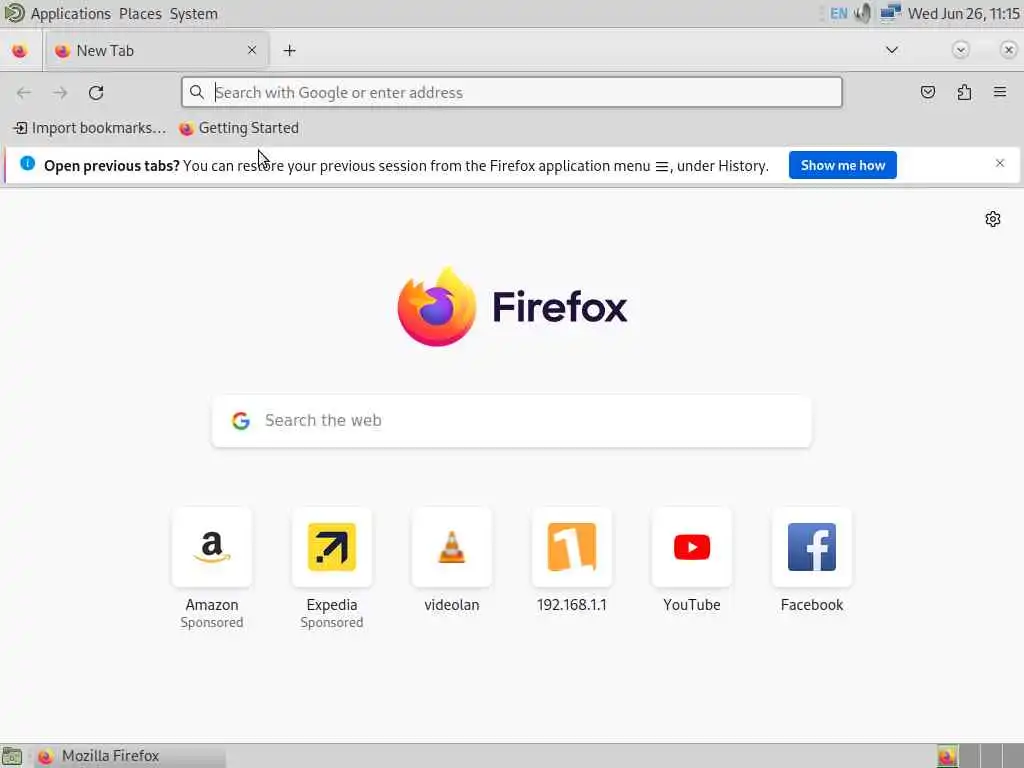Click the Sponsored label under Amazon
Screen dimensions: 1024x768
[x=212, y=622]
